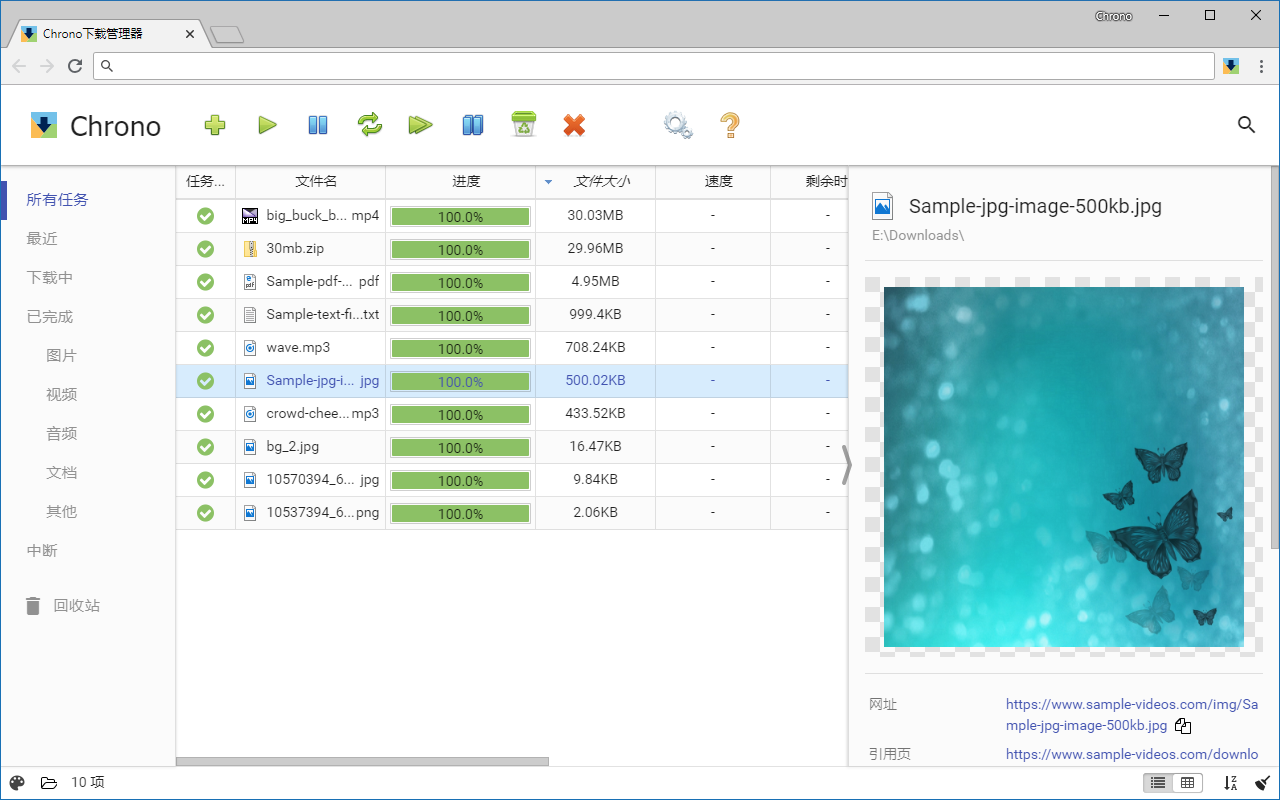The height and width of the screenshot is (800, 1280).
Task: Add a new download task with plus icon
Action: click(x=215, y=125)
